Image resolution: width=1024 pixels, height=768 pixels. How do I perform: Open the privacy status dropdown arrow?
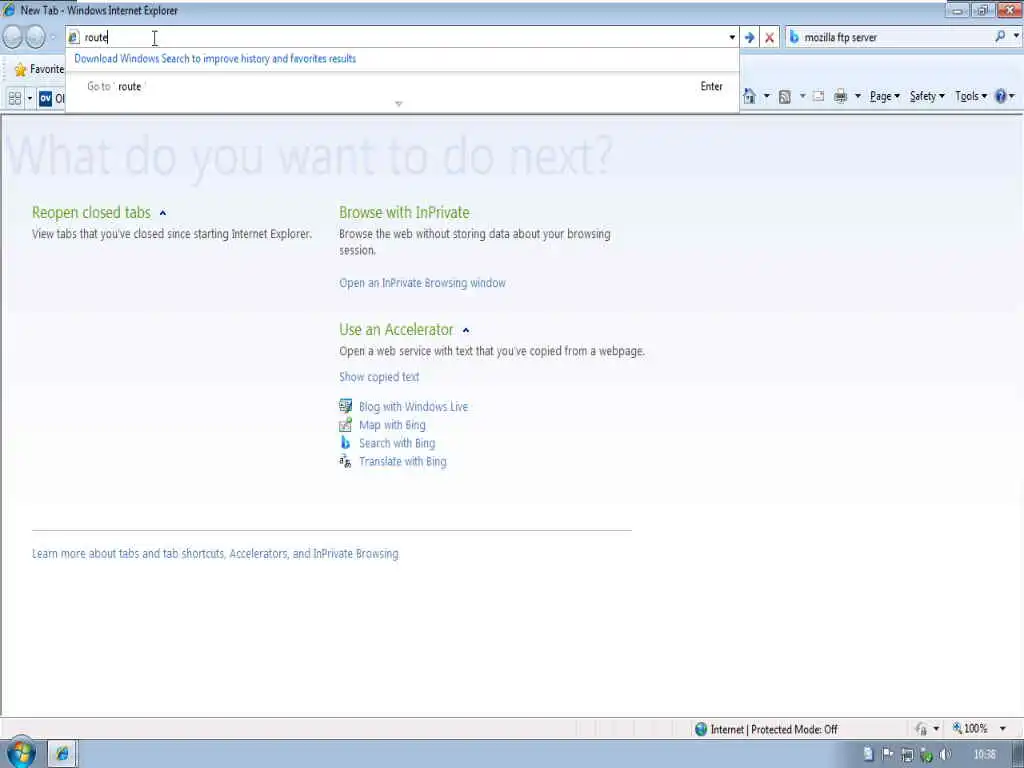936,729
